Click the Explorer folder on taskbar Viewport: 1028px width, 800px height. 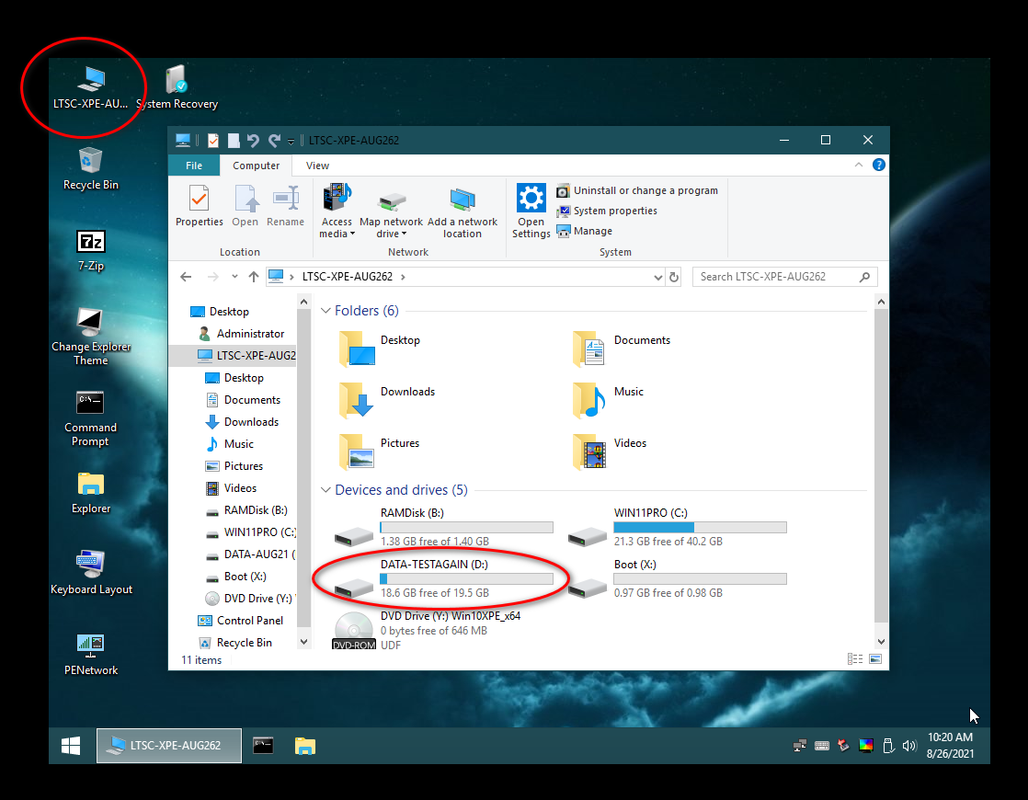[x=305, y=746]
